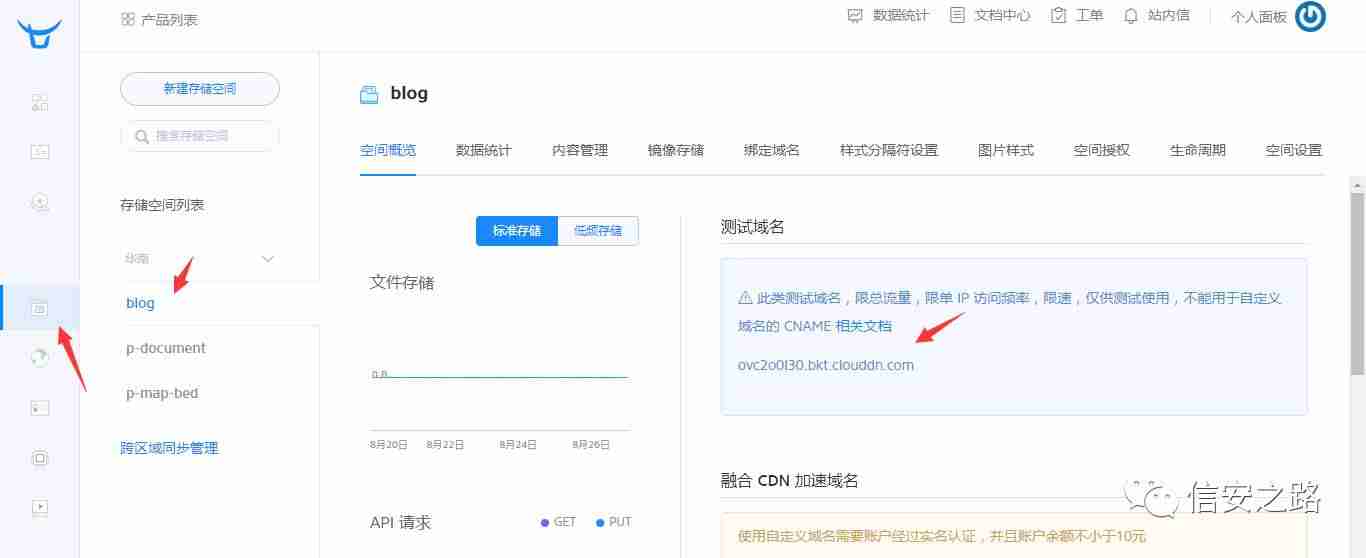This screenshot has height=558, width=1366.
Task: Click the 数据统计 chart icon in header
Action: [855, 16]
